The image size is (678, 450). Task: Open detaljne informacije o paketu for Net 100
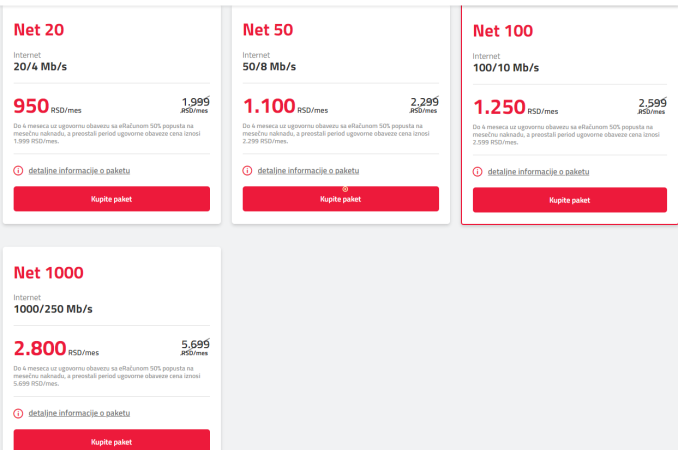[538, 172]
